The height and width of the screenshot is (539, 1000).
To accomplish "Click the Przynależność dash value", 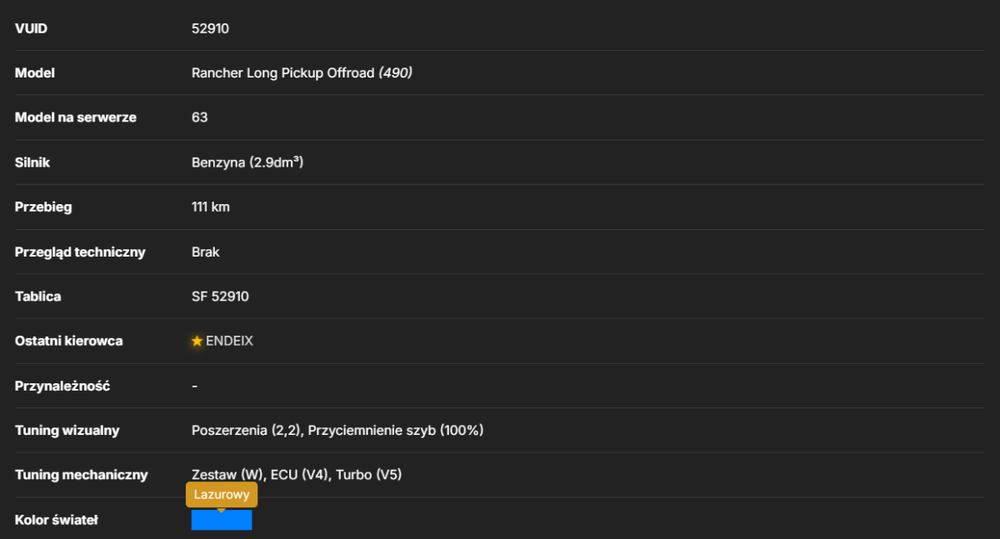I will click(195, 386).
